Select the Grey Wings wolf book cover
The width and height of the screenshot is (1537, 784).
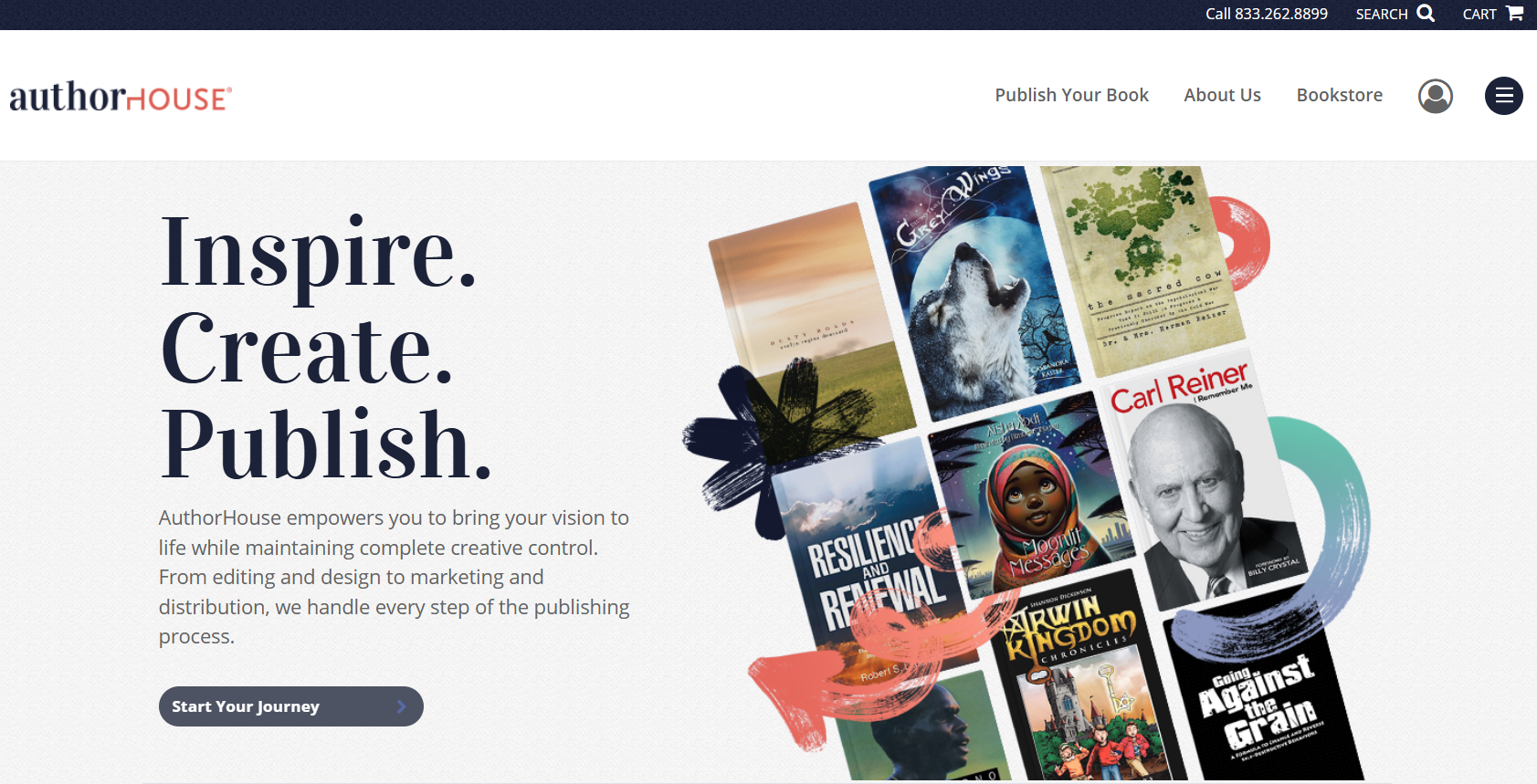973,292
